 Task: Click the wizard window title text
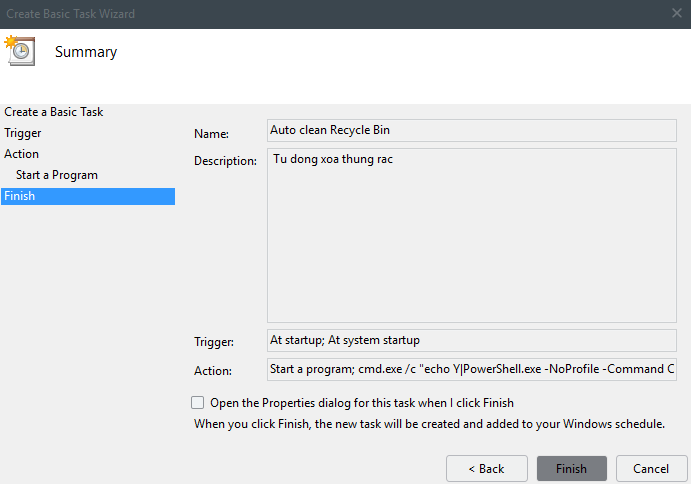[x=70, y=14]
